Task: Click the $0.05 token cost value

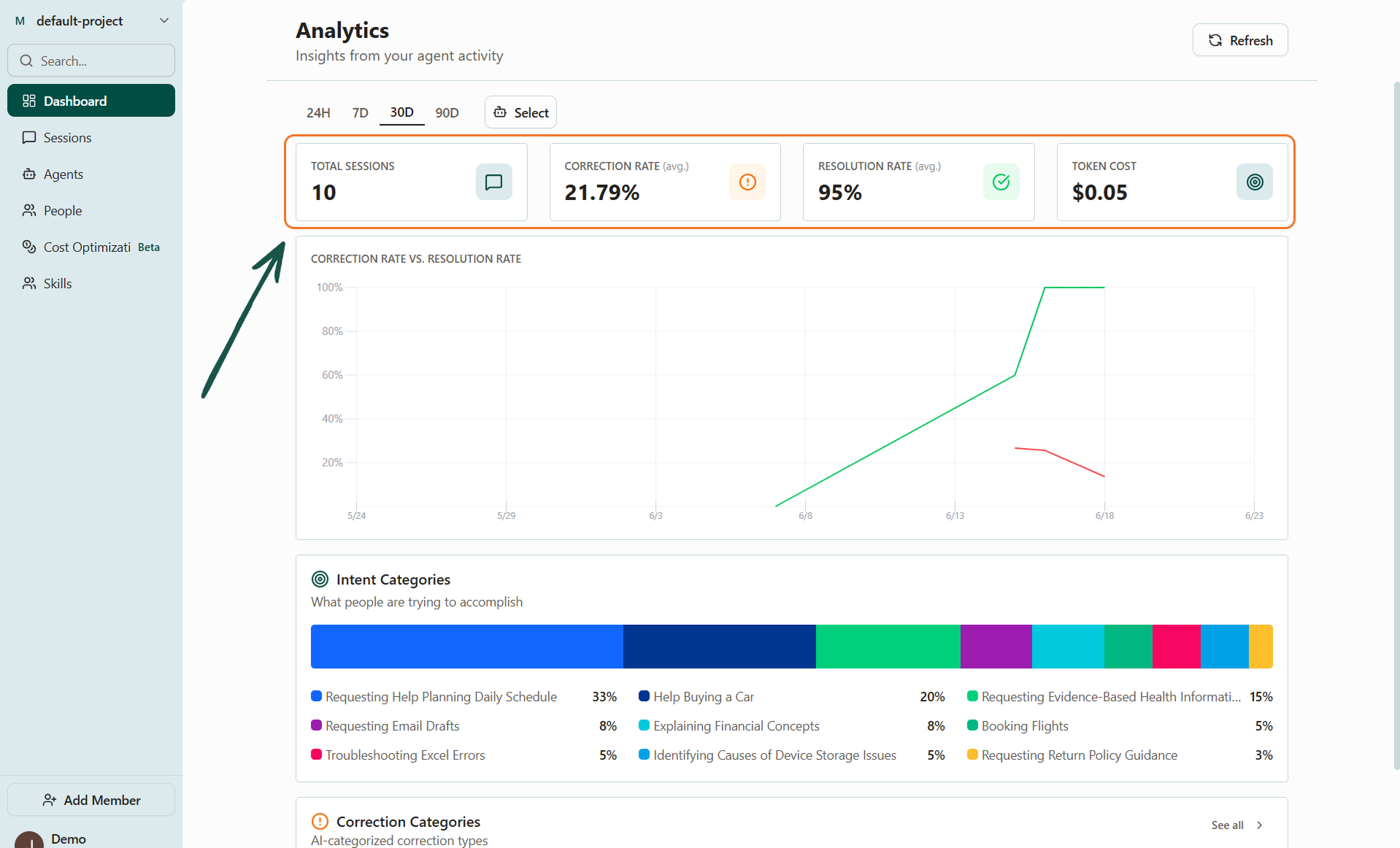Action: [x=1099, y=193]
